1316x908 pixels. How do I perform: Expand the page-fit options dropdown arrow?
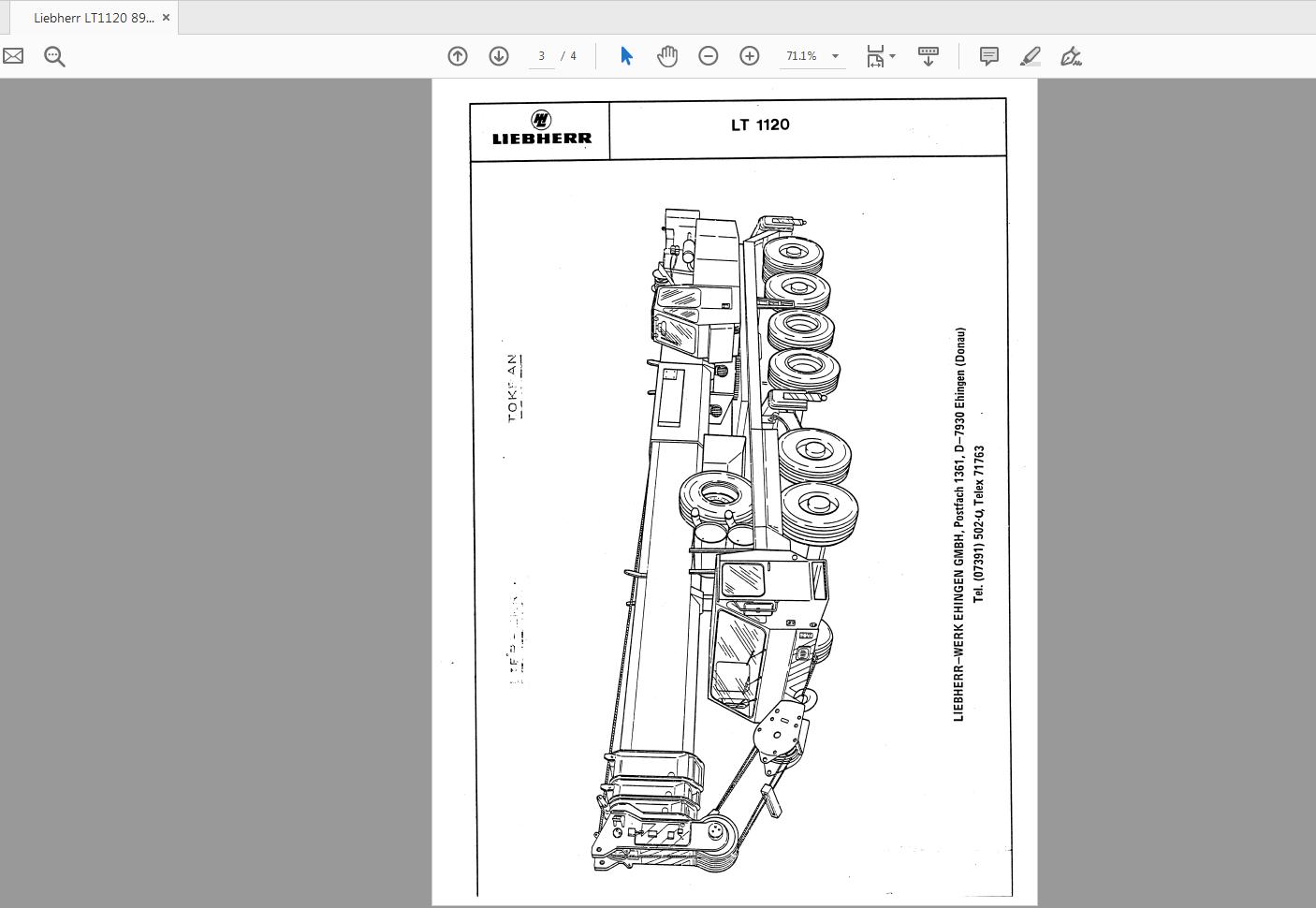pos(893,56)
